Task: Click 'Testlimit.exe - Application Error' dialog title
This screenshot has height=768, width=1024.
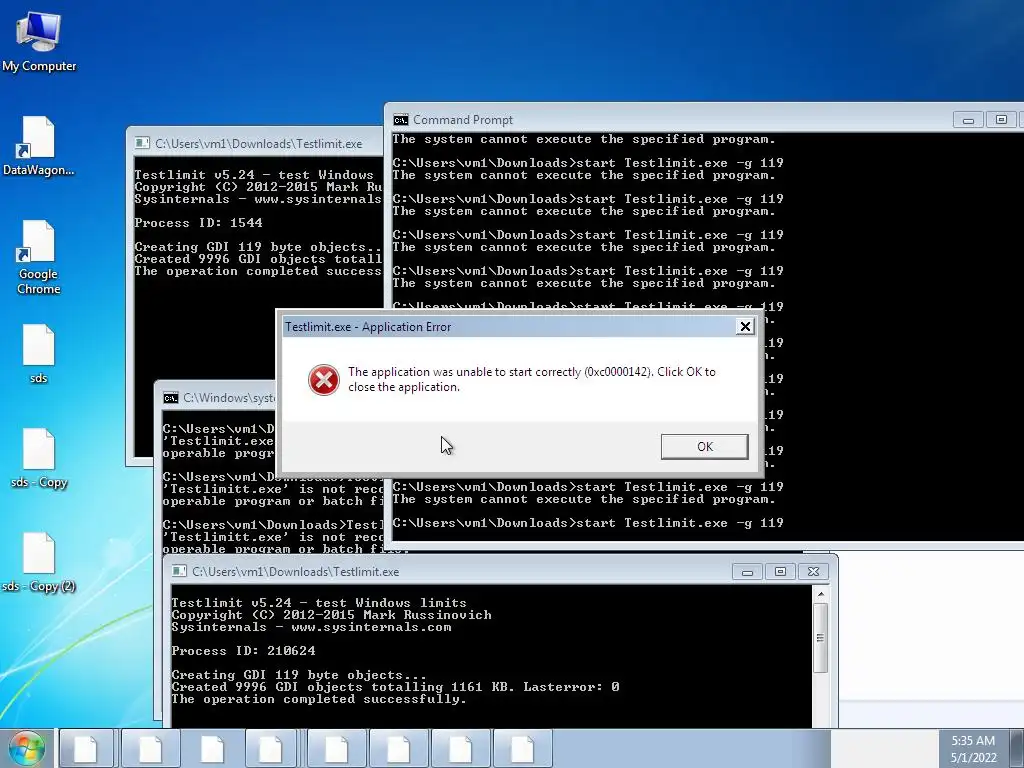Action: point(368,327)
